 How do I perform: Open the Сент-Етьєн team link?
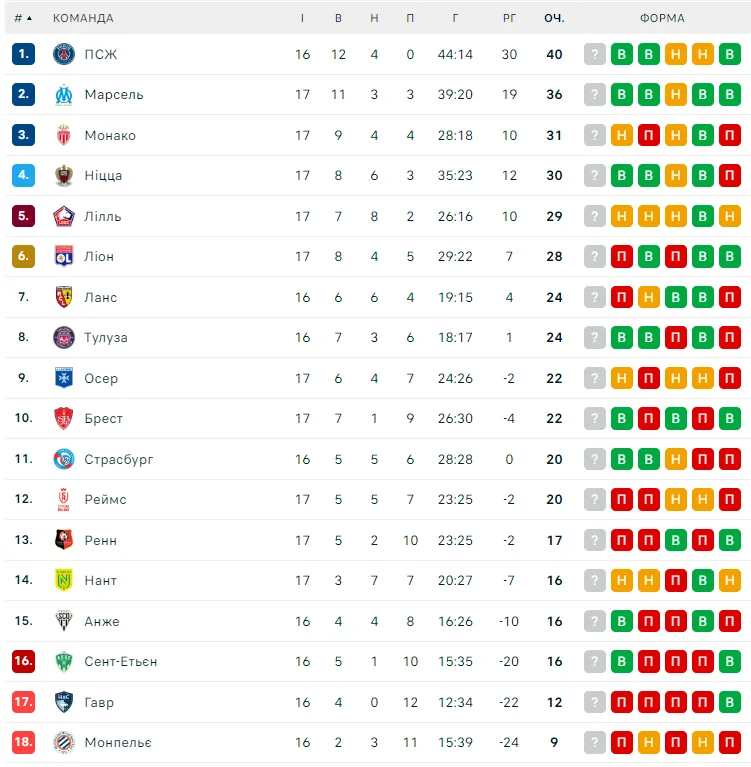coord(120,661)
